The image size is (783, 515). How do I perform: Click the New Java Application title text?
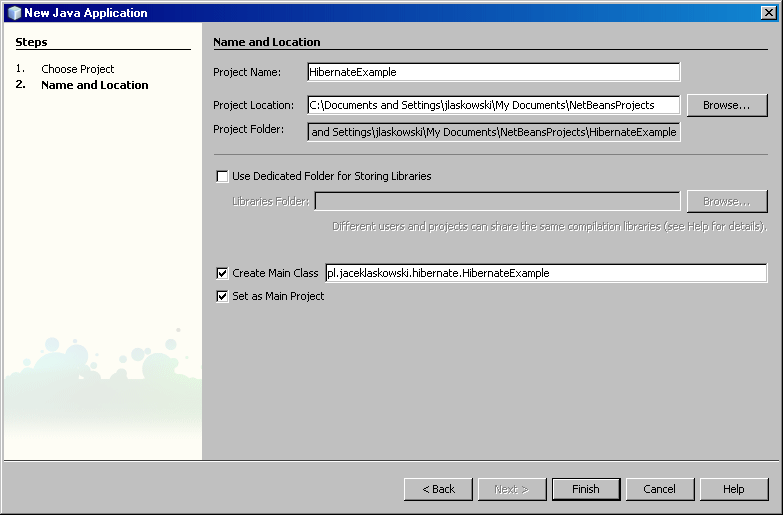pyautogui.click(x=86, y=13)
